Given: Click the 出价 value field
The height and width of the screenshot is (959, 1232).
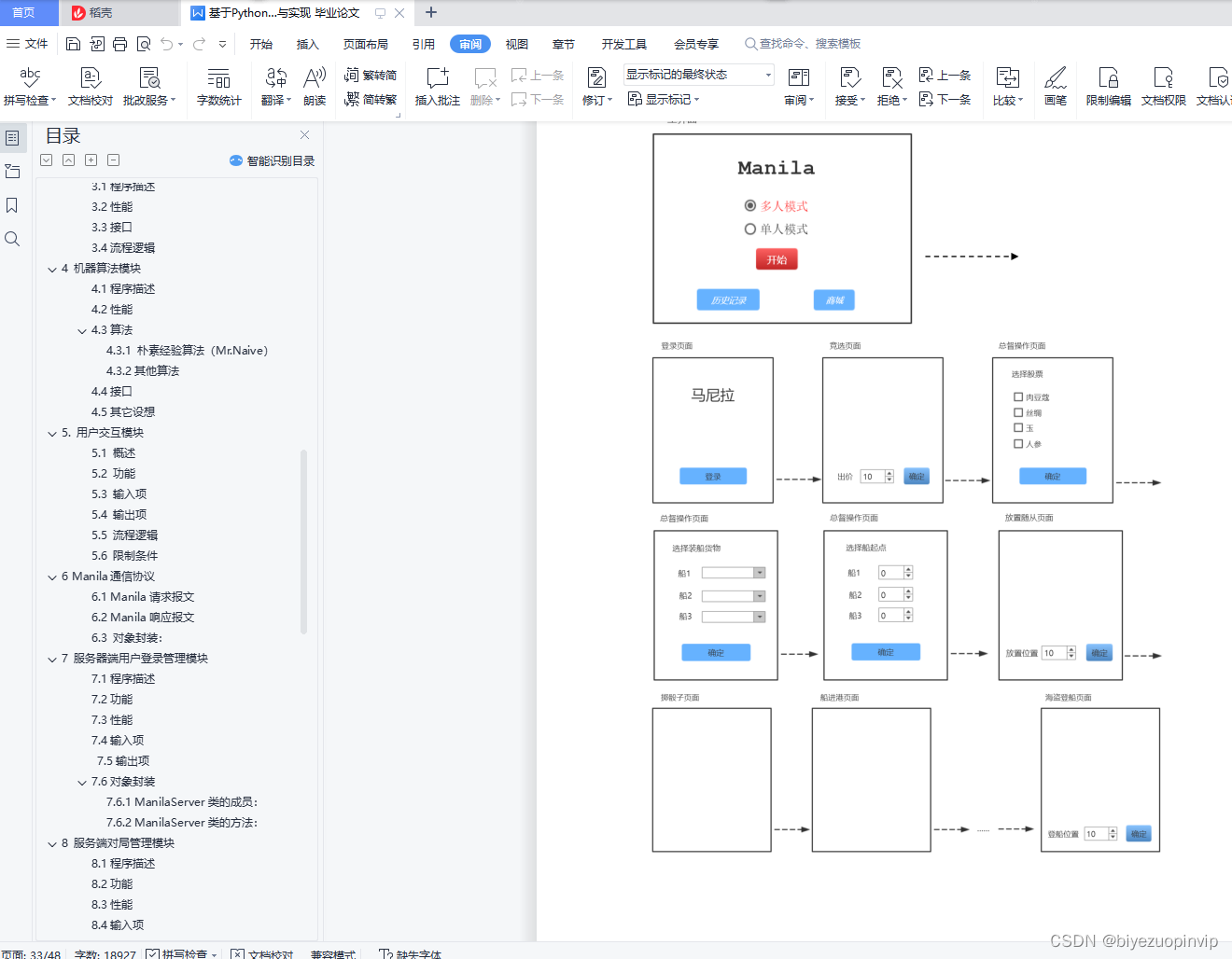Looking at the screenshot, I should coord(876,477).
